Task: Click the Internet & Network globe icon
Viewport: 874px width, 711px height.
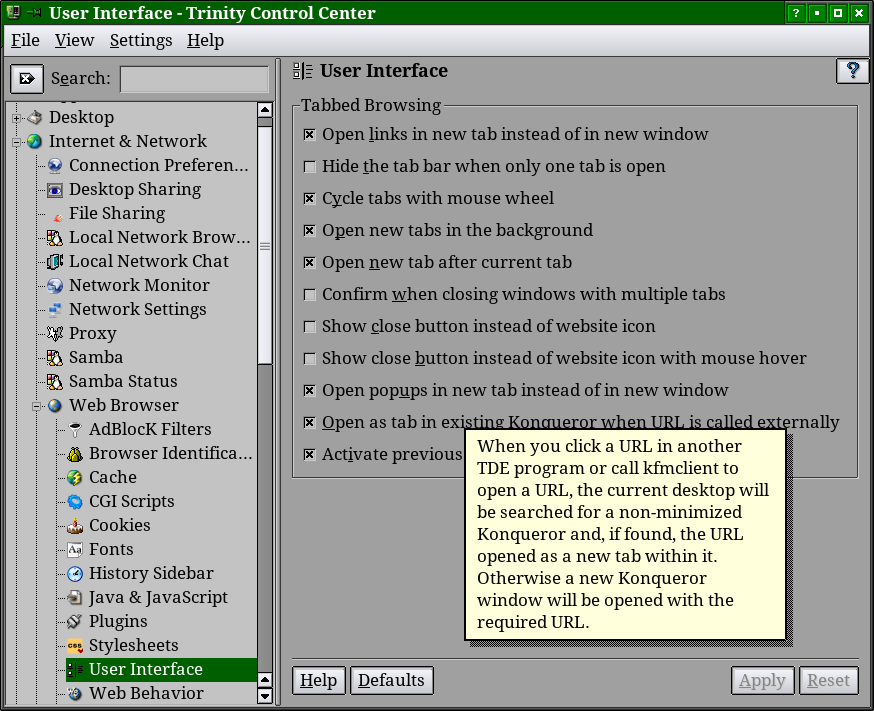Action: [35, 141]
